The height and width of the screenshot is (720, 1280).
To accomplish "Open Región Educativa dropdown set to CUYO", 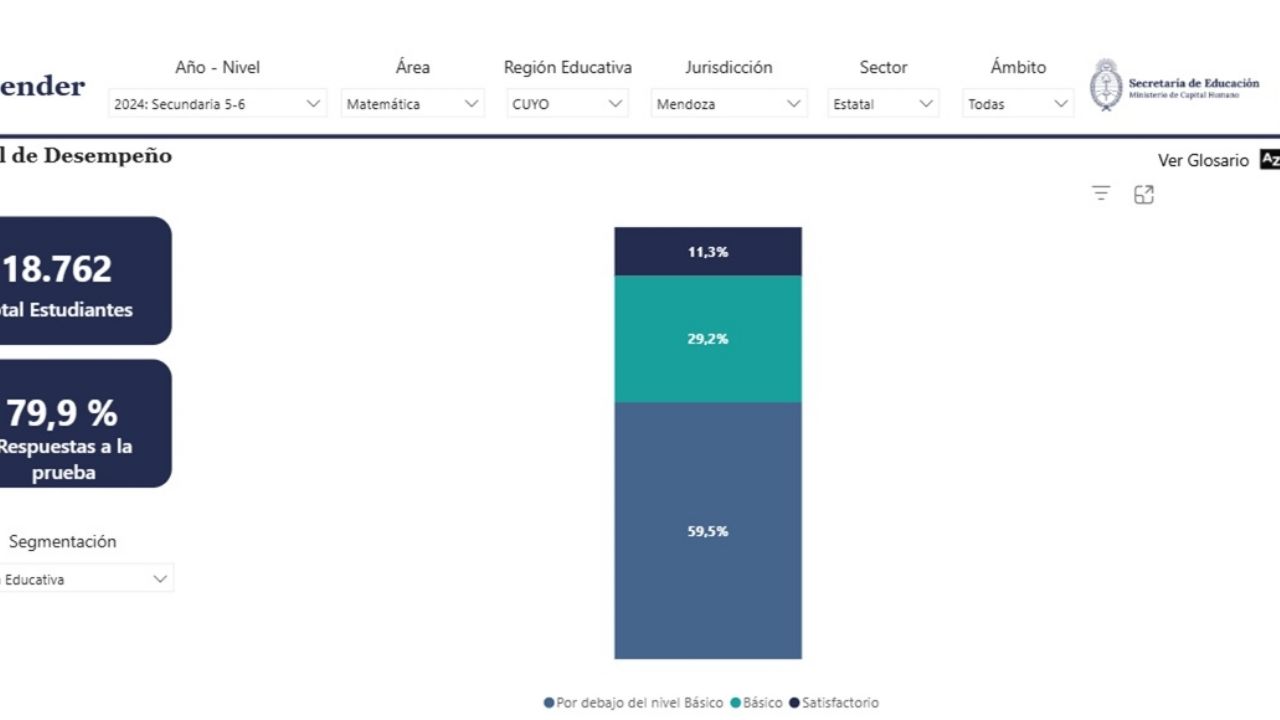I will [567, 104].
